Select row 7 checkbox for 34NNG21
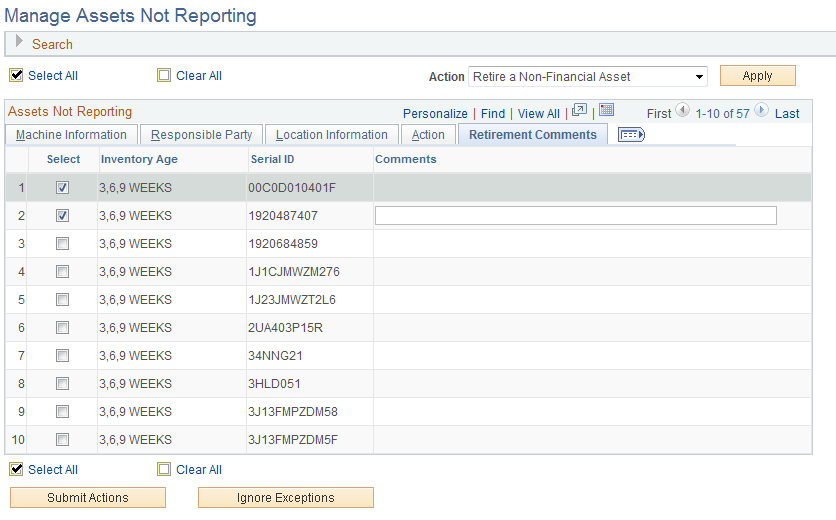This screenshot has width=836, height=520. (x=62, y=356)
